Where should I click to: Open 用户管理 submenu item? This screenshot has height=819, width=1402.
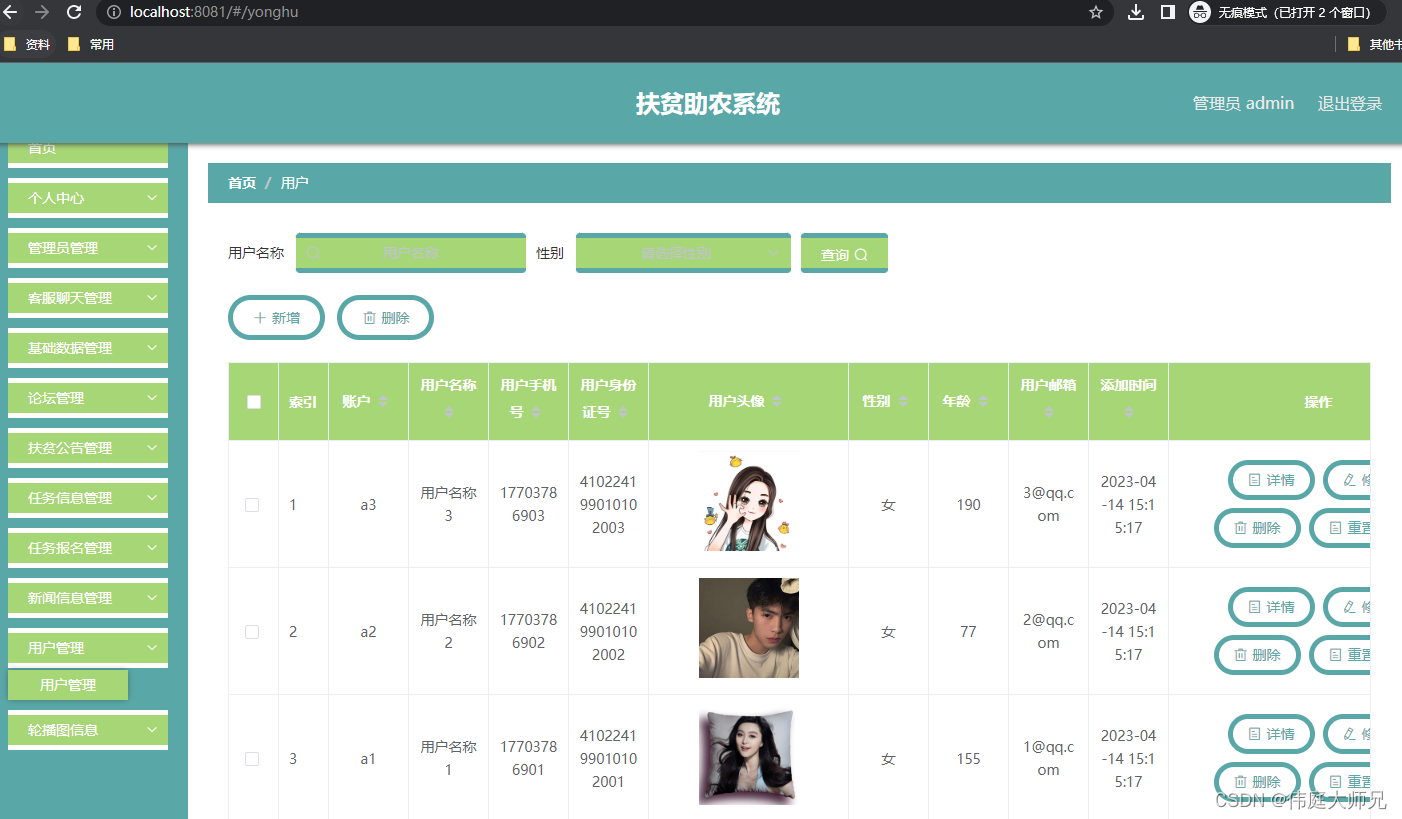click(x=68, y=685)
